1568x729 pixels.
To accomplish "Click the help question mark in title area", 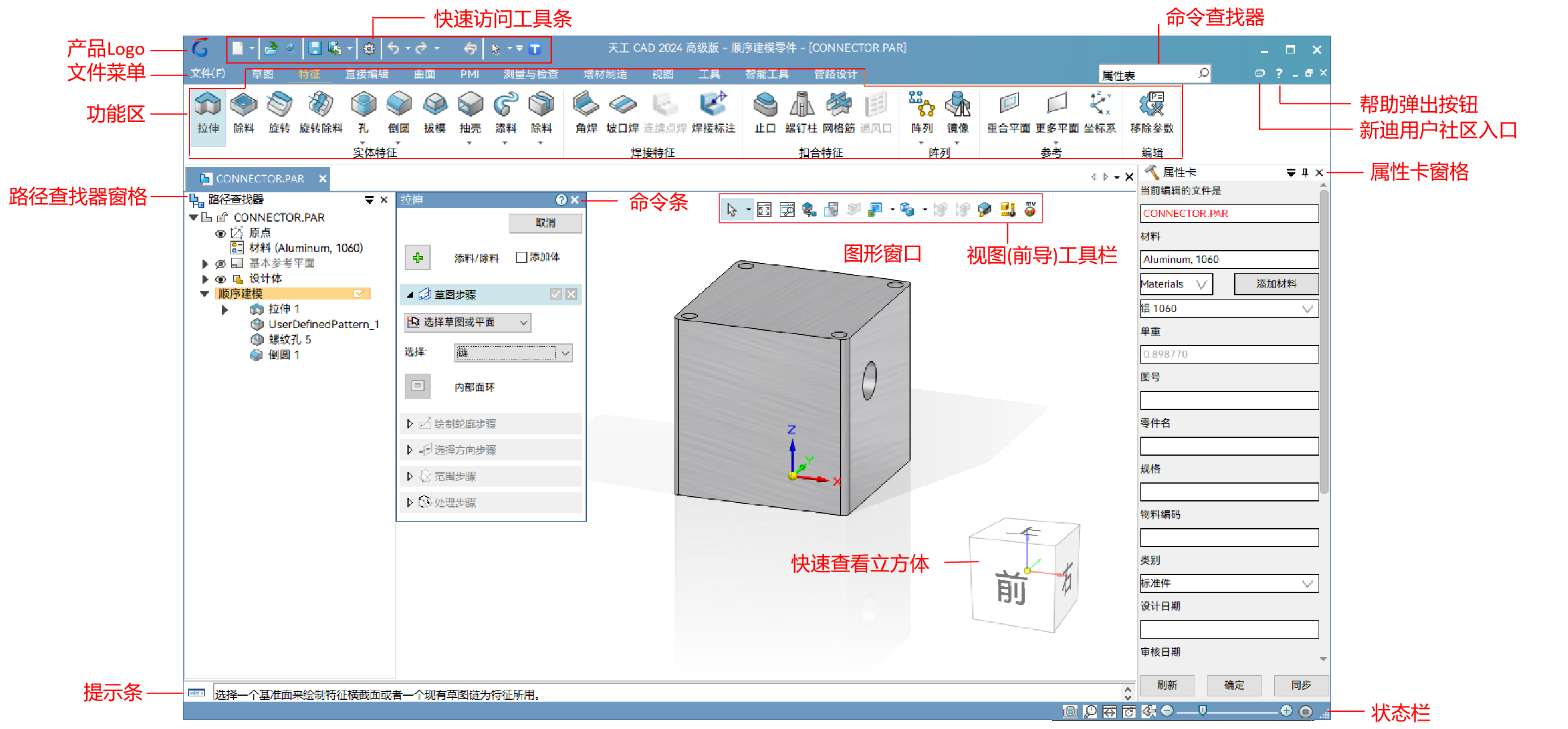I will point(1279,73).
